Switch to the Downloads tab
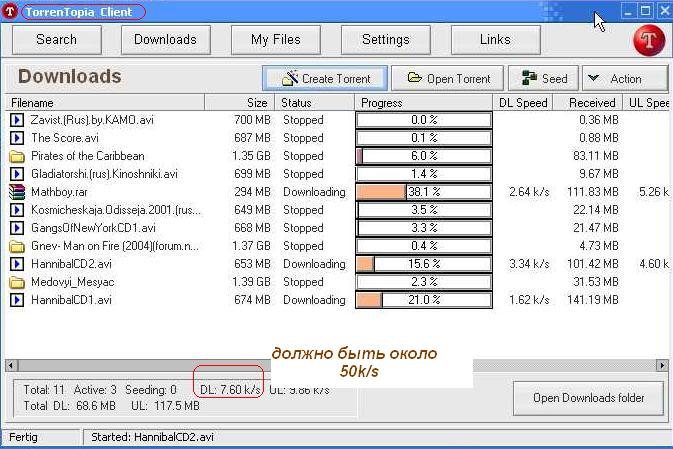 pyautogui.click(x=166, y=40)
